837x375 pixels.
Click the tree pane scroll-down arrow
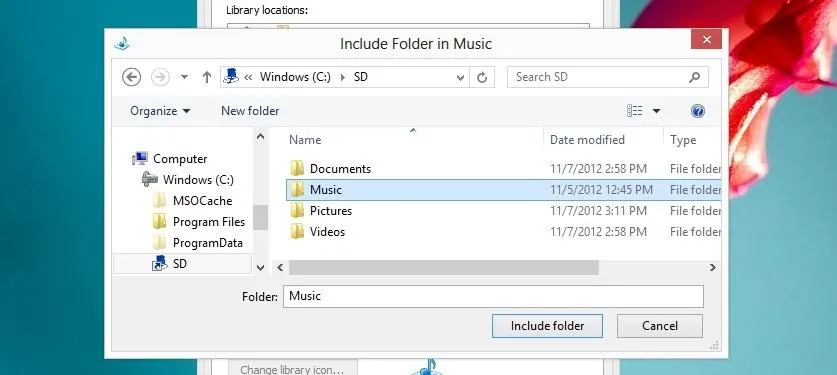click(x=260, y=268)
